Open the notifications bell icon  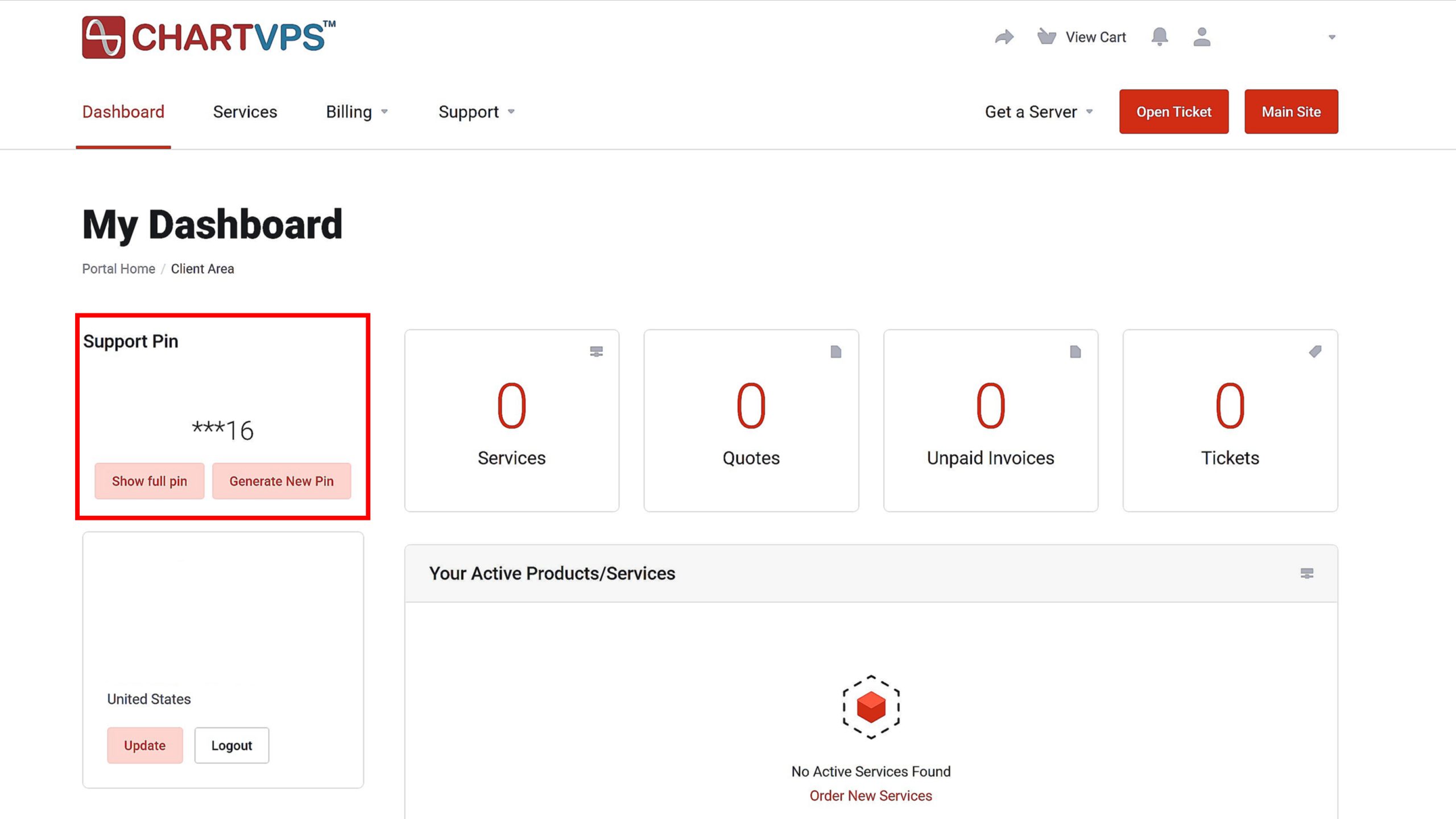[x=1159, y=37]
